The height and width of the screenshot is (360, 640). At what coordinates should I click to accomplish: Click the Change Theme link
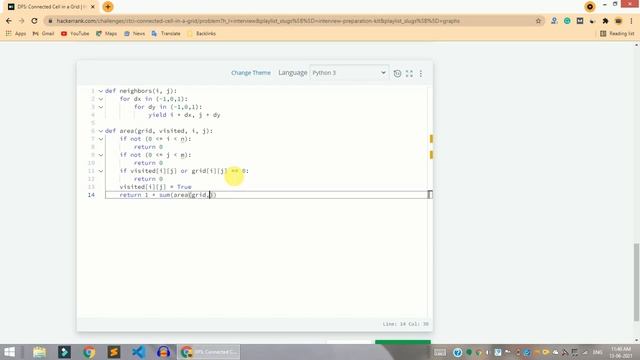(251, 73)
